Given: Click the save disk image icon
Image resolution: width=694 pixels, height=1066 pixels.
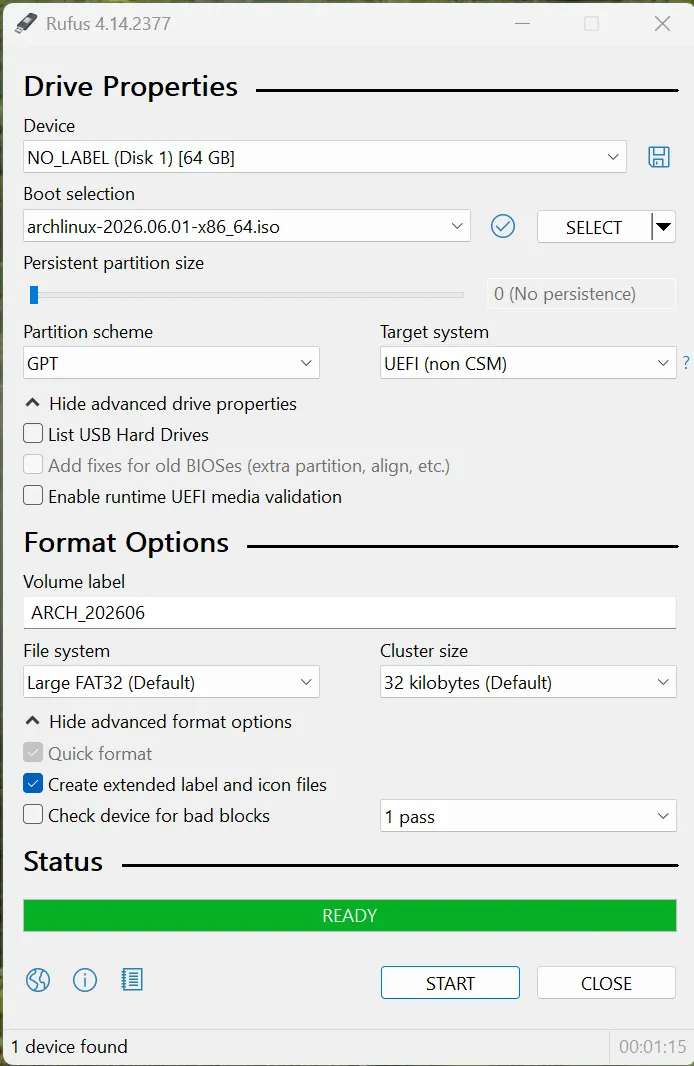Looking at the screenshot, I should click(x=659, y=157).
